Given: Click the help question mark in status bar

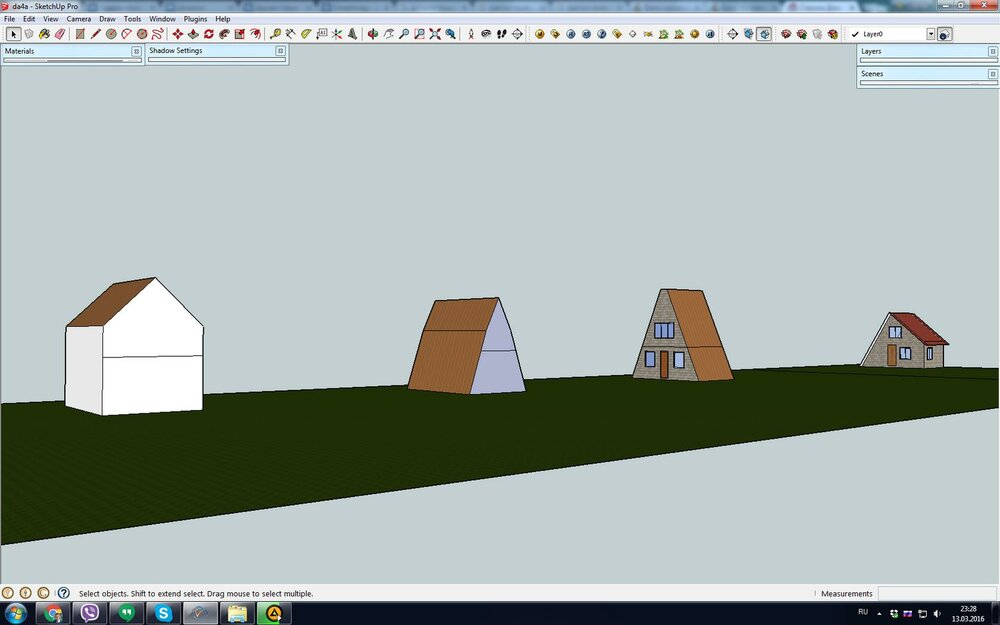Looking at the screenshot, I should point(63,593).
